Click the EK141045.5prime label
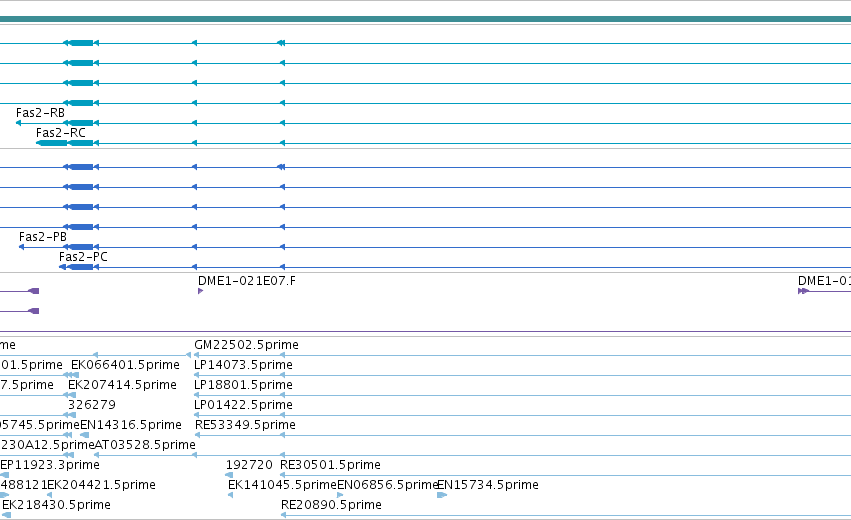 283,485
